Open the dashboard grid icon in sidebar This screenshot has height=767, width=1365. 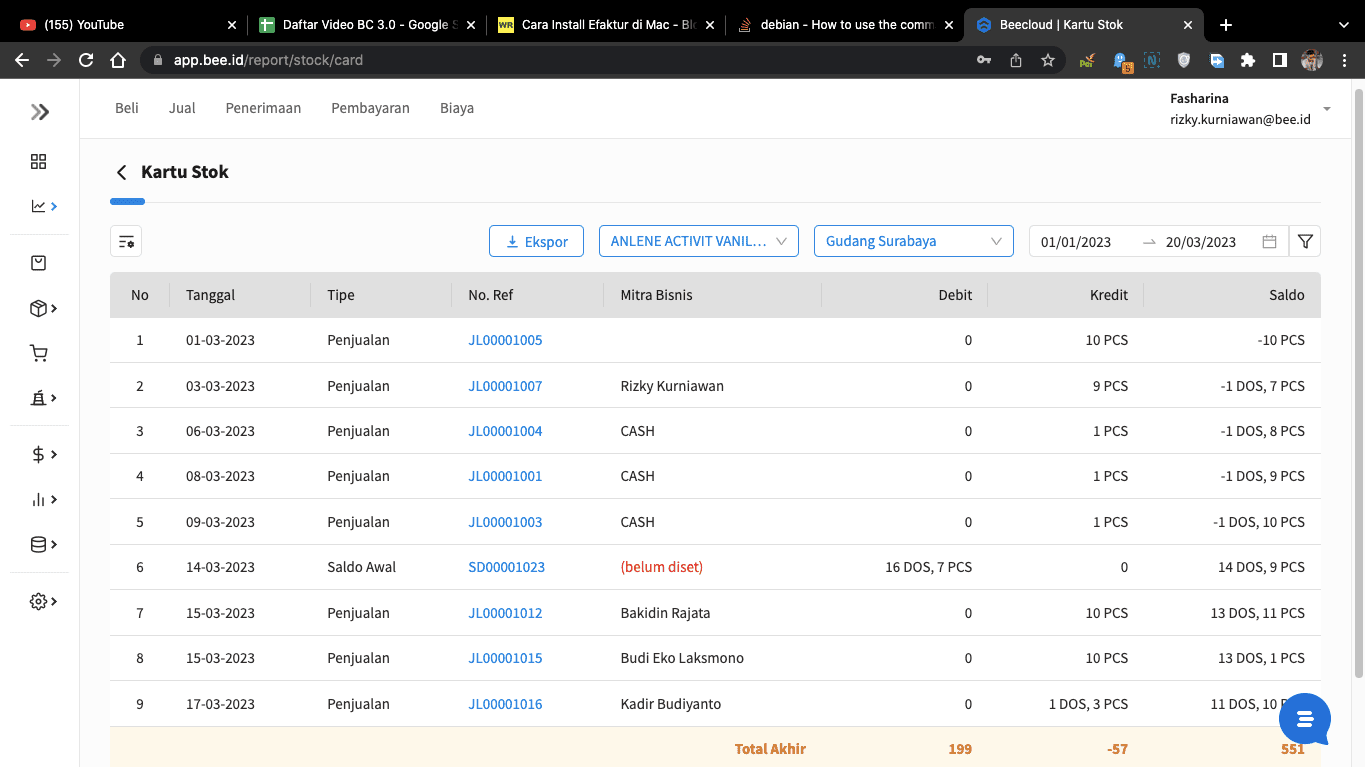39,162
